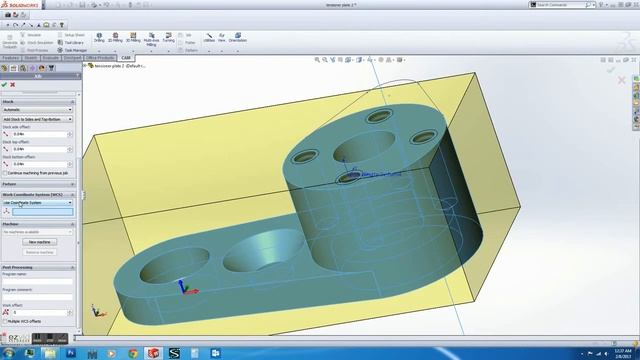Image resolution: width=640 pixels, height=360 pixels.
Task: Open the Orientation tool in the CAM ribbon
Action: [x=238, y=38]
